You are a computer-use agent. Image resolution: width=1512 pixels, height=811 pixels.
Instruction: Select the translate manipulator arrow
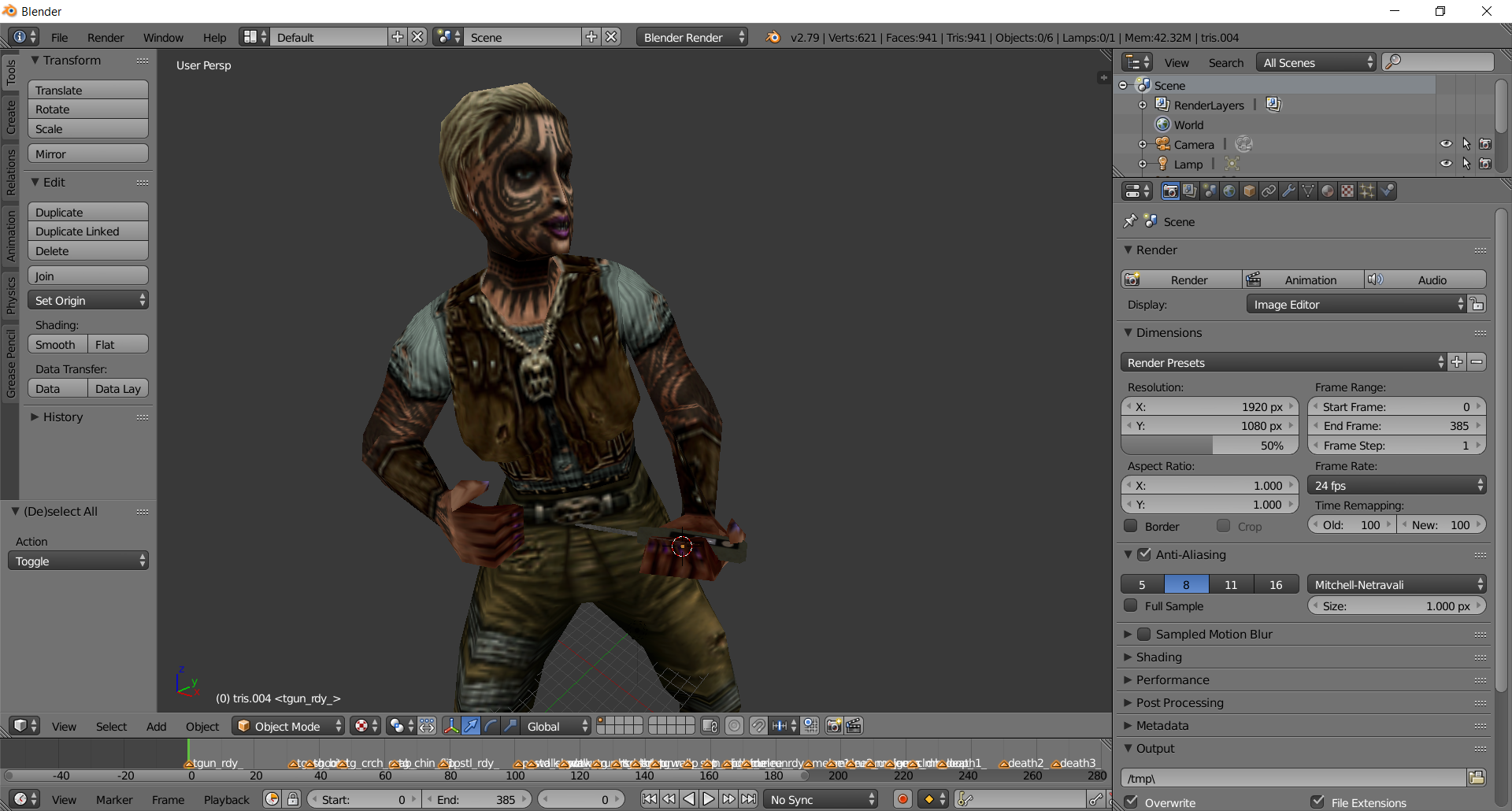(x=470, y=726)
